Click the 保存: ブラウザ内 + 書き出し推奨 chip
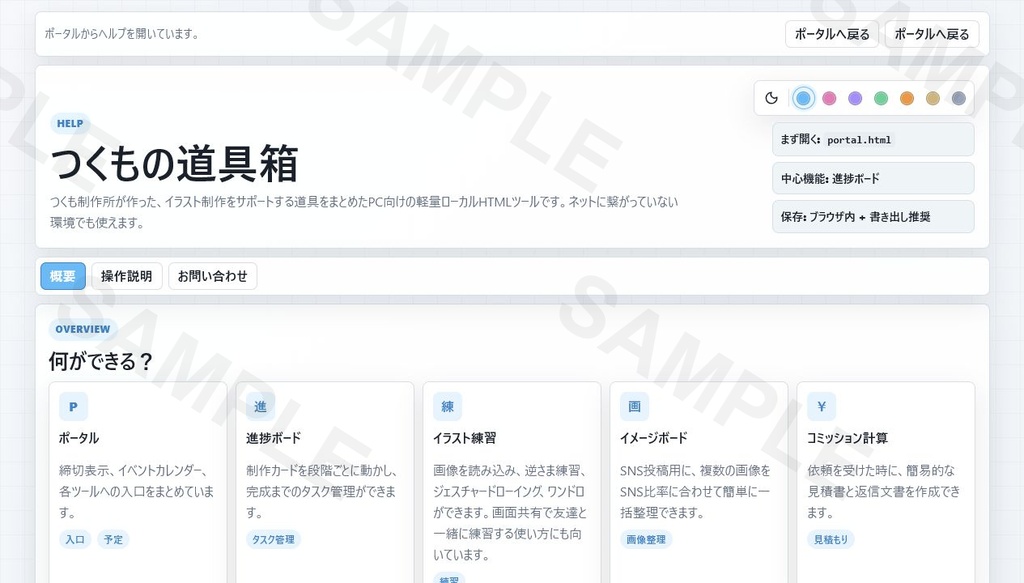Image resolution: width=1024 pixels, height=583 pixels. [x=873, y=217]
